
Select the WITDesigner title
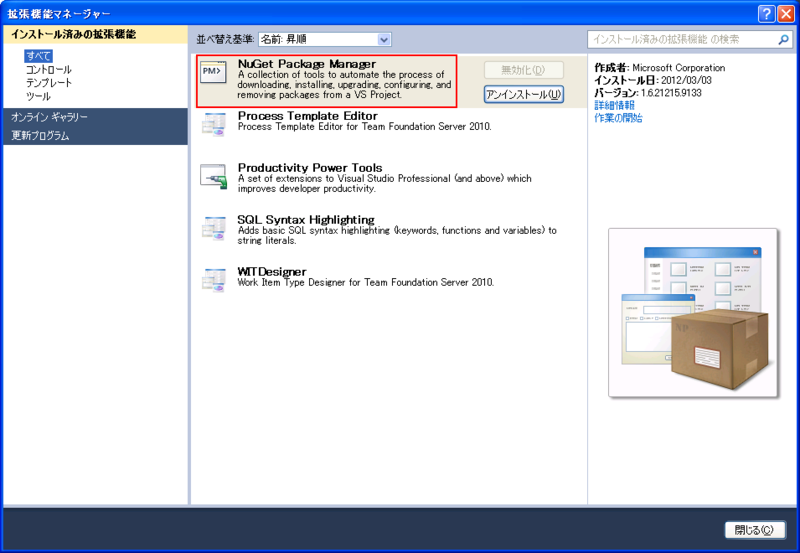272,271
